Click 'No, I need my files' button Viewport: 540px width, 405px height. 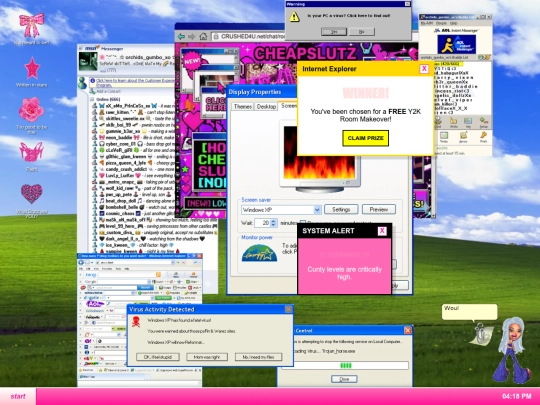click(258, 357)
